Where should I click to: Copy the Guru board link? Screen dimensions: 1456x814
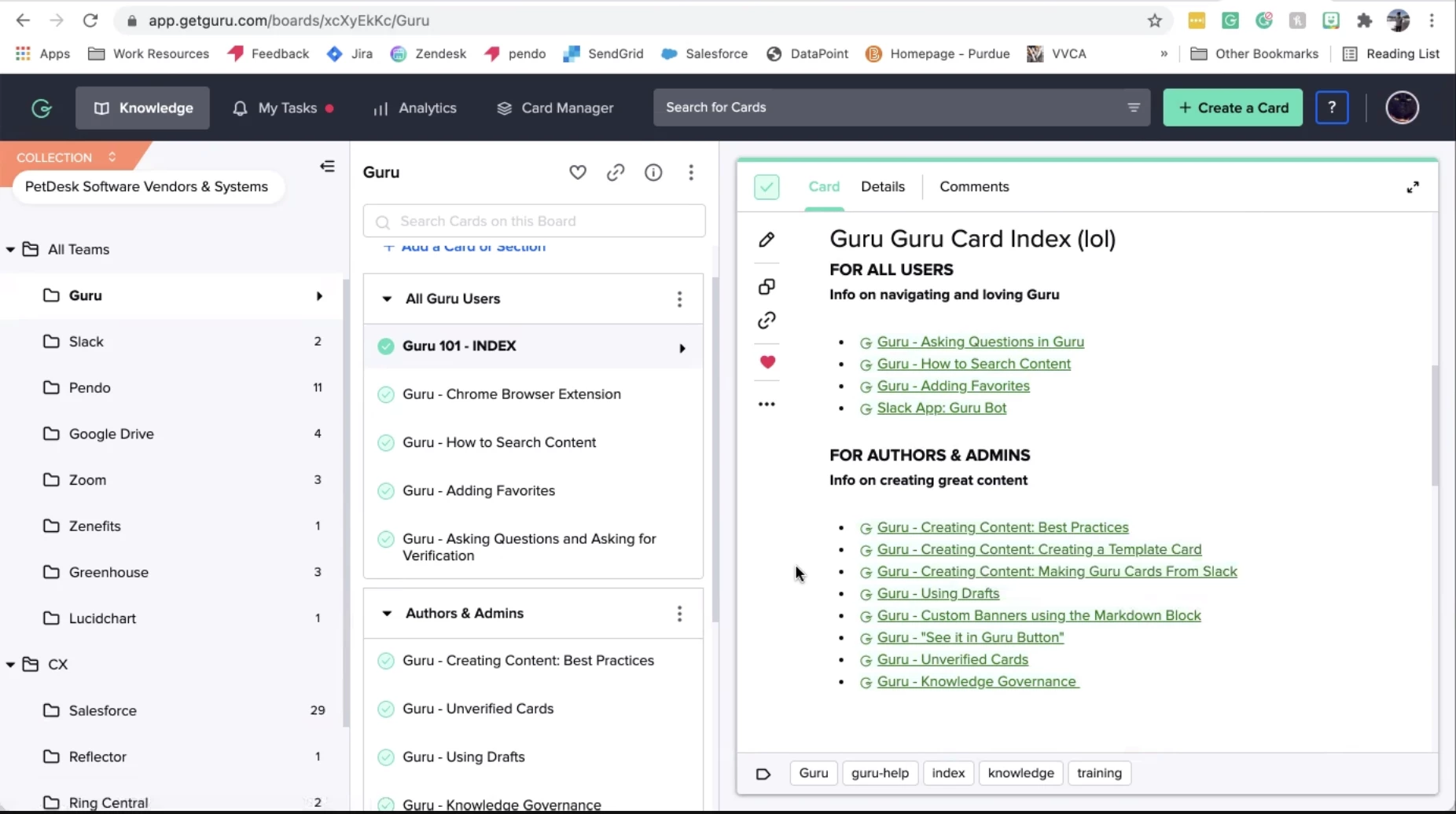point(616,172)
